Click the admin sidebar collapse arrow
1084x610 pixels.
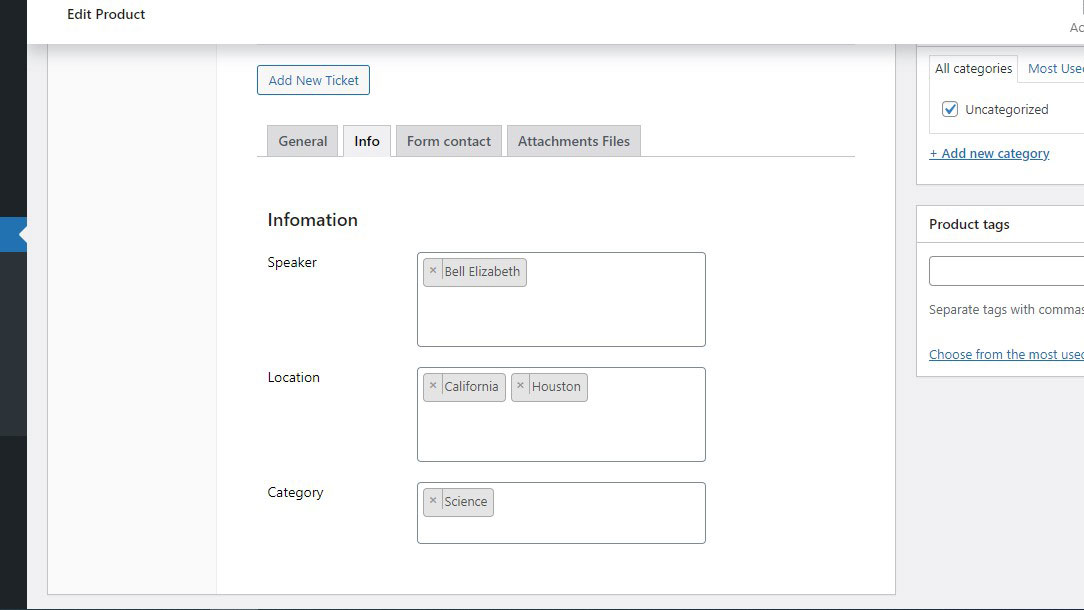(22, 235)
